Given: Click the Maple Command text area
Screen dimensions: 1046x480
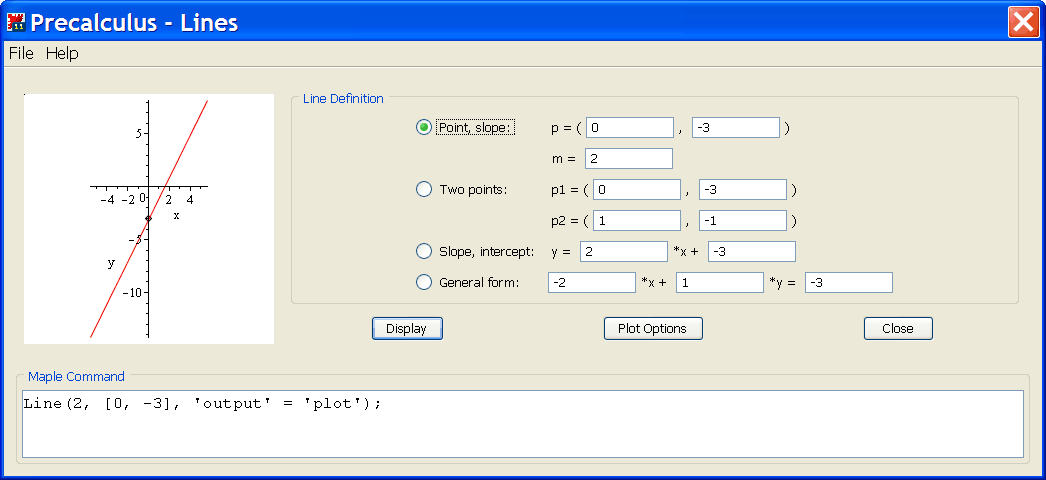Looking at the screenshot, I should pyautogui.click(x=522, y=424).
